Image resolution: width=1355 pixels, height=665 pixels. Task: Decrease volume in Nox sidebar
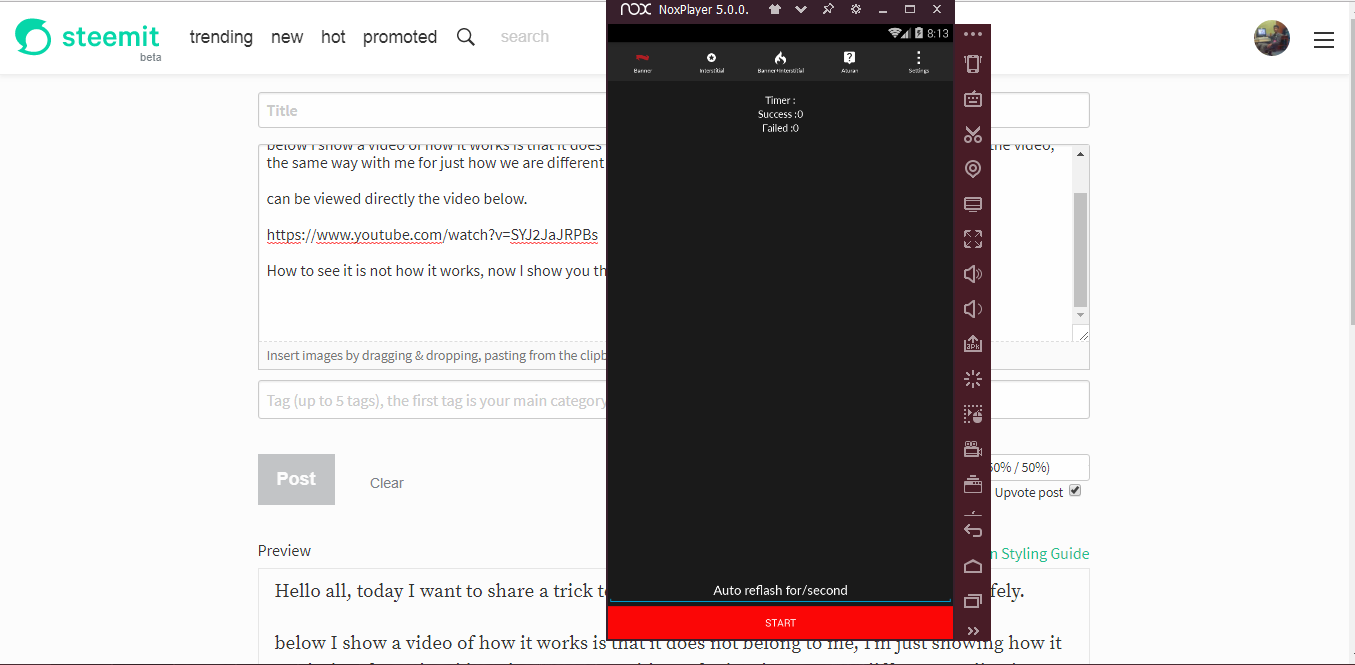(973, 309)
